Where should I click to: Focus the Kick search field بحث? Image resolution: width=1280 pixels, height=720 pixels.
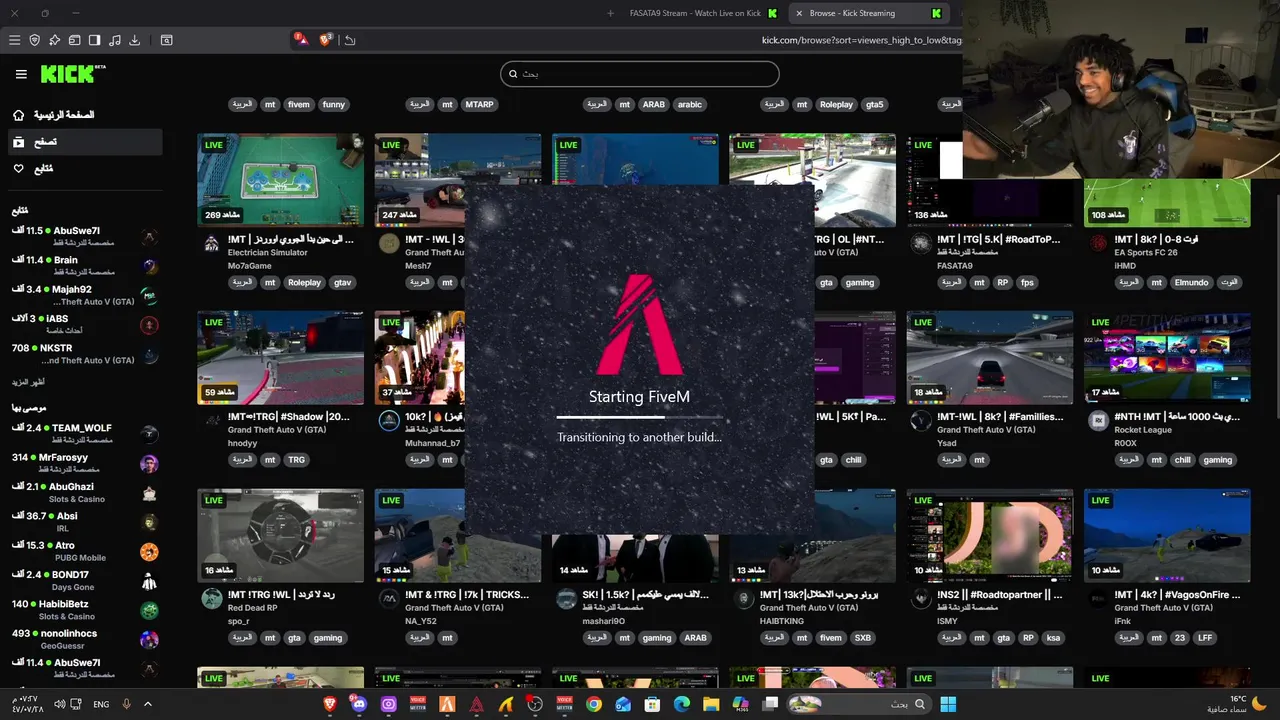point(640,74)
